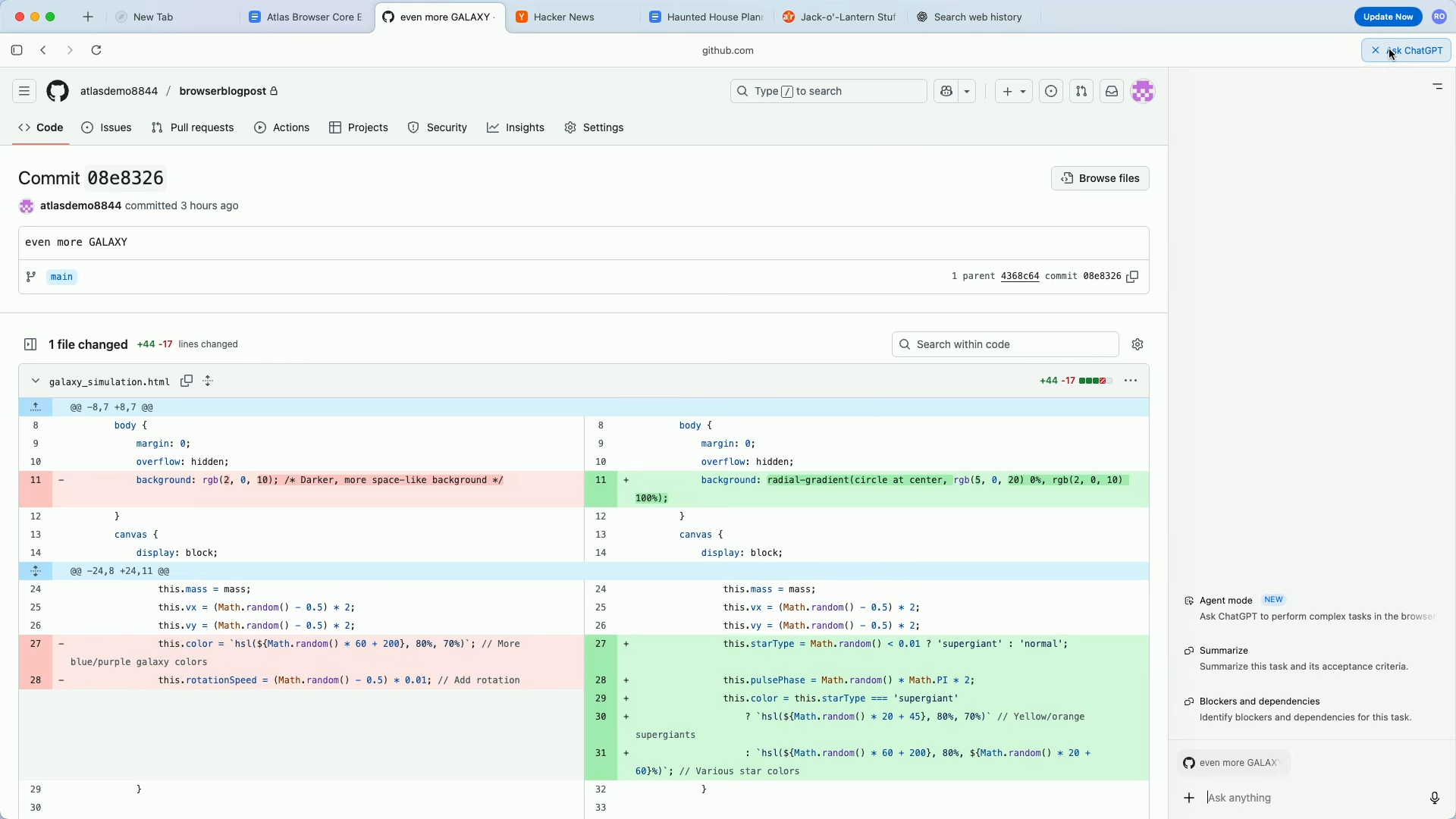Copy full commit SHA icon
This screenshot has height=819, width=1456.
pos(1133,277)
